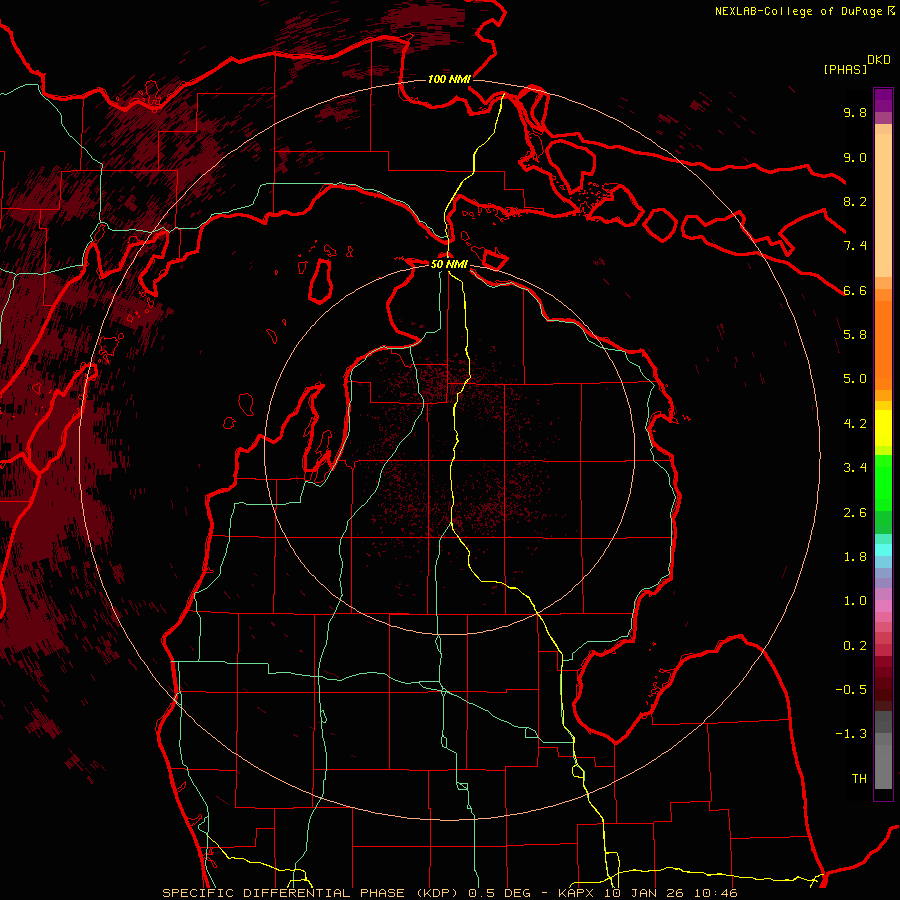
Task: Click the DKD product code text
Action: point(879,60)
